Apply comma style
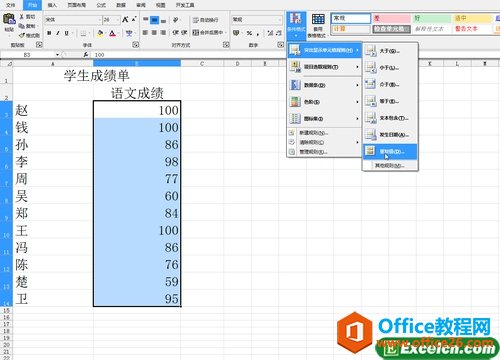The width and height of the screenshot is (500, 360). [258, 33]
